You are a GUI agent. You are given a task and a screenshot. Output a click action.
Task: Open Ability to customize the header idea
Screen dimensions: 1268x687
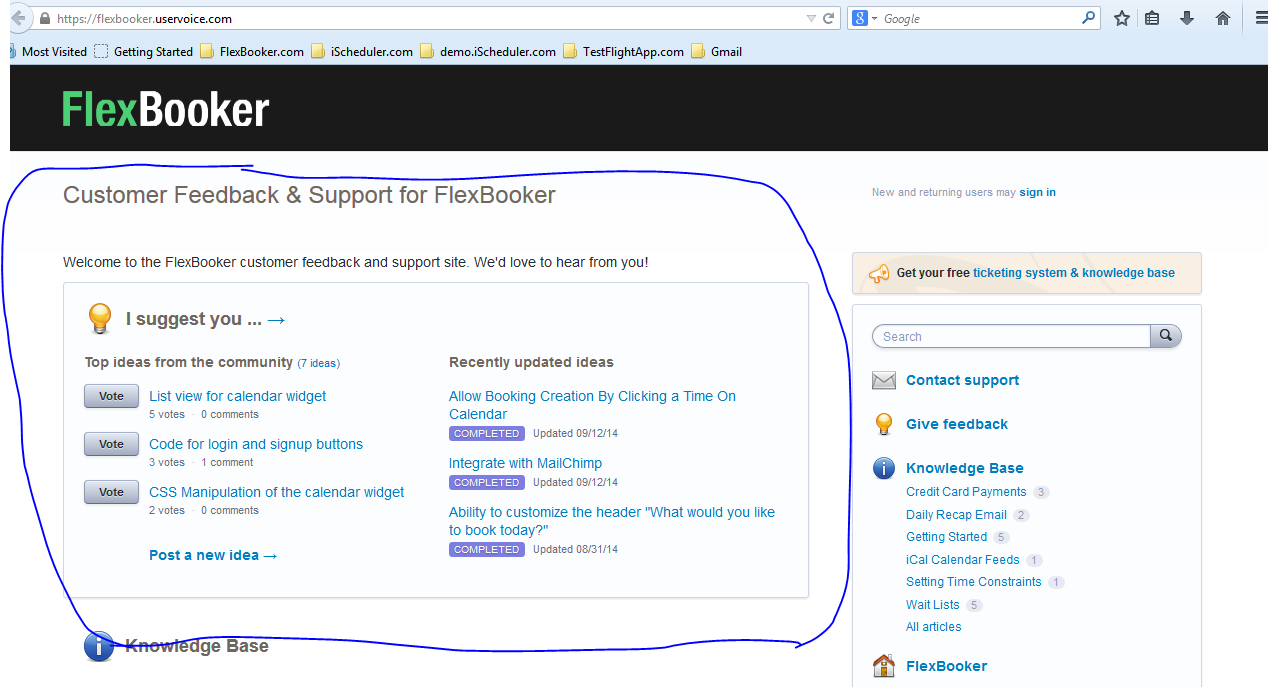[x=612, y=521]
